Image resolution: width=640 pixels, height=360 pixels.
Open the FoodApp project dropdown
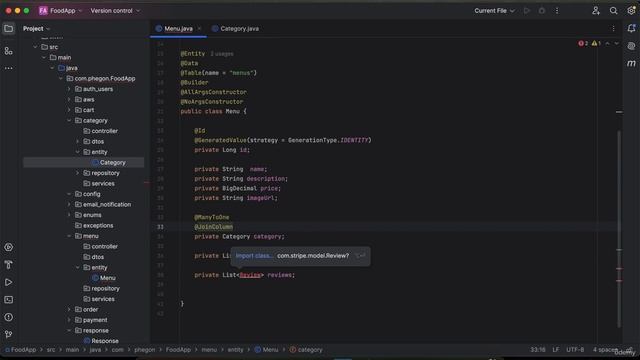(60, 11)
